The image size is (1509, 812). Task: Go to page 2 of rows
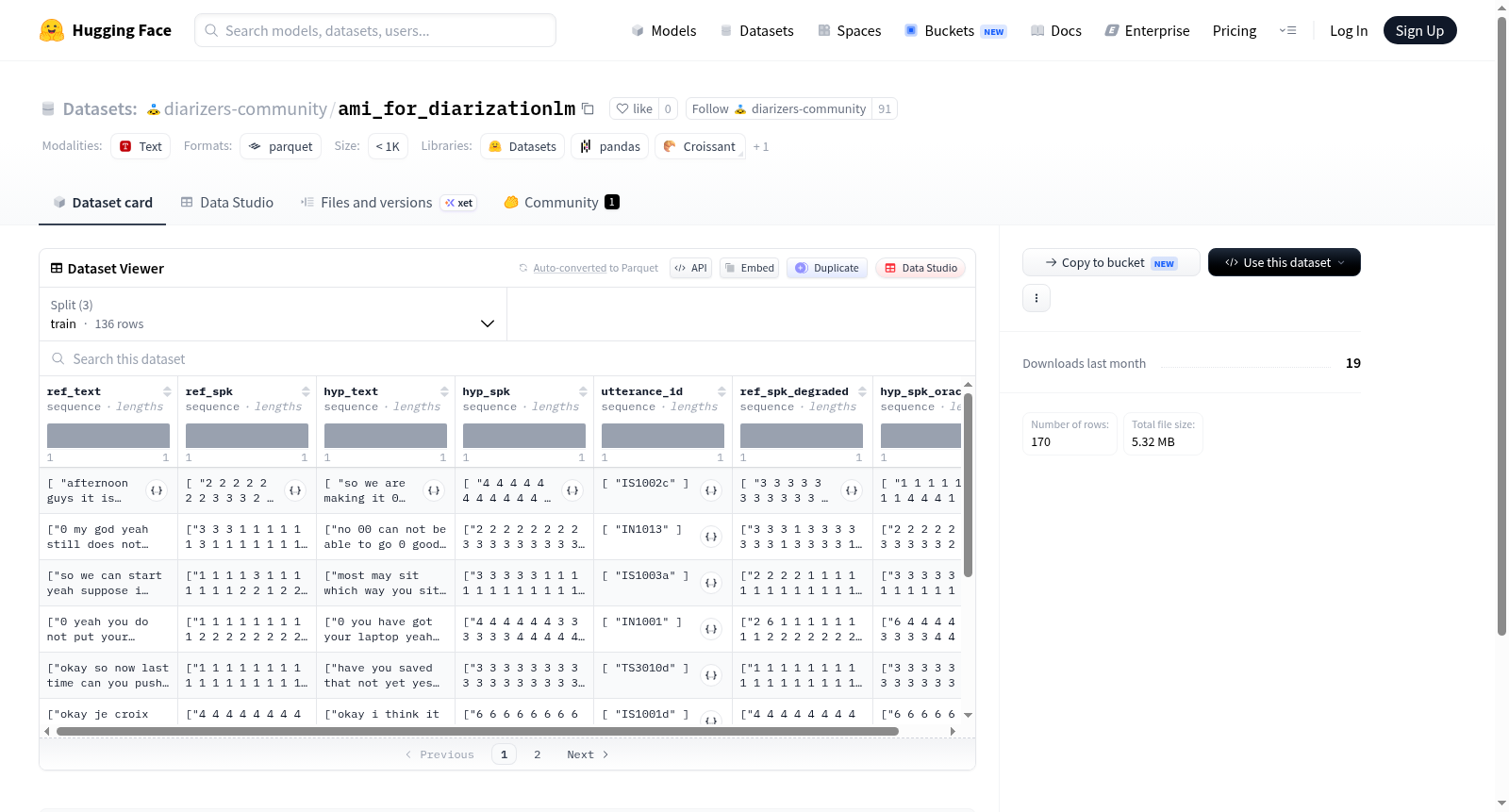(538, 754)
